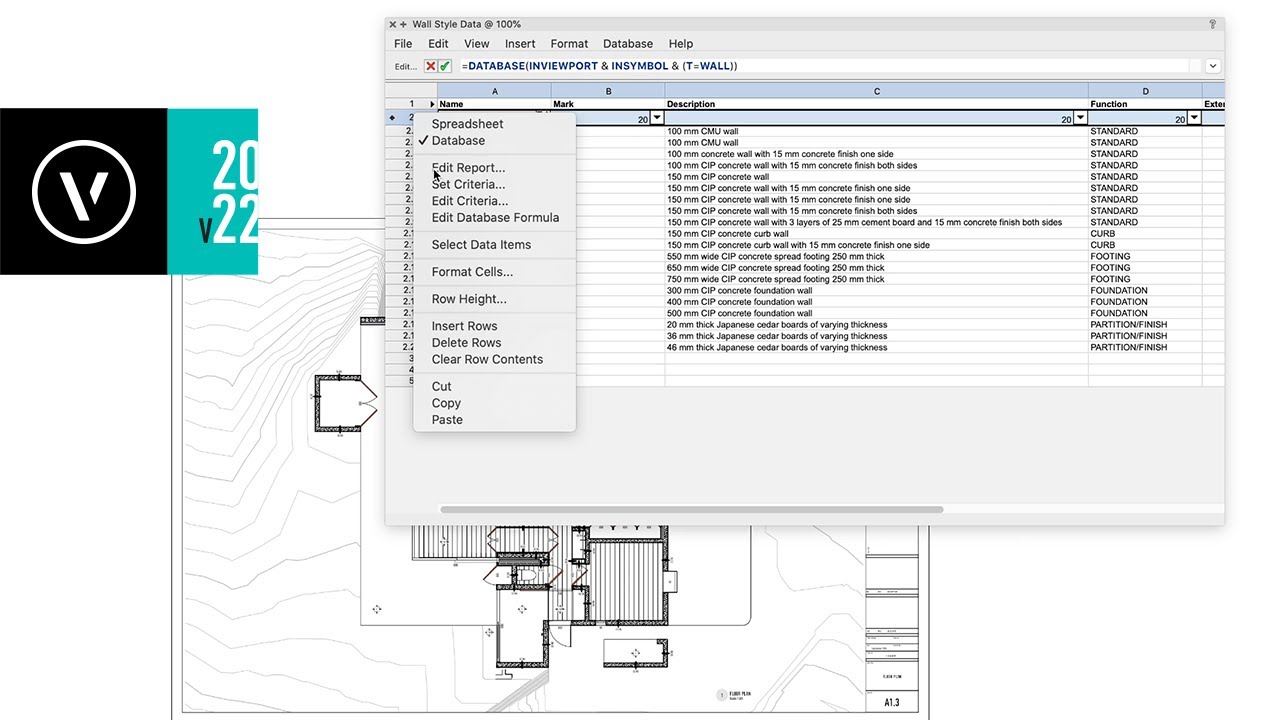Open the View menu

tap(477, 44)
